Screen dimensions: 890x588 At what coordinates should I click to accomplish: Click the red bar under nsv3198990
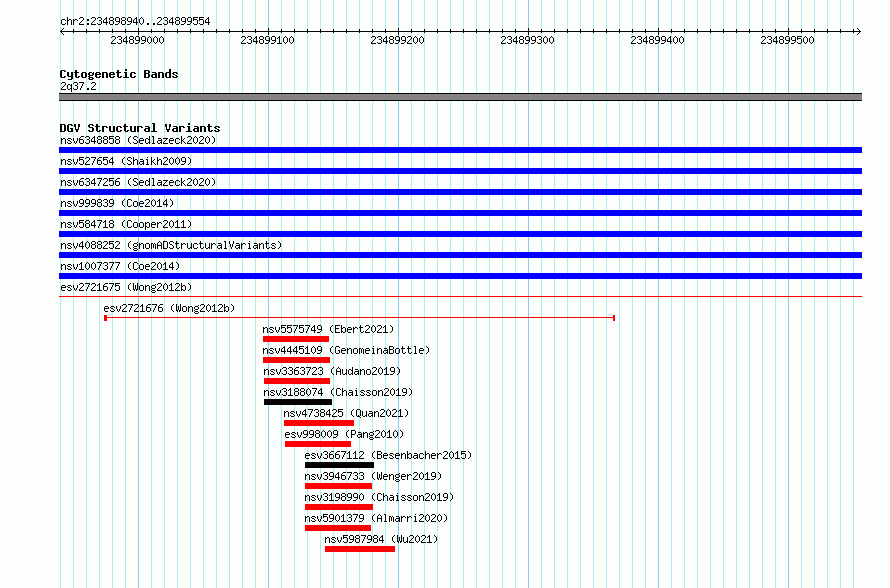(x=339, y=507)
